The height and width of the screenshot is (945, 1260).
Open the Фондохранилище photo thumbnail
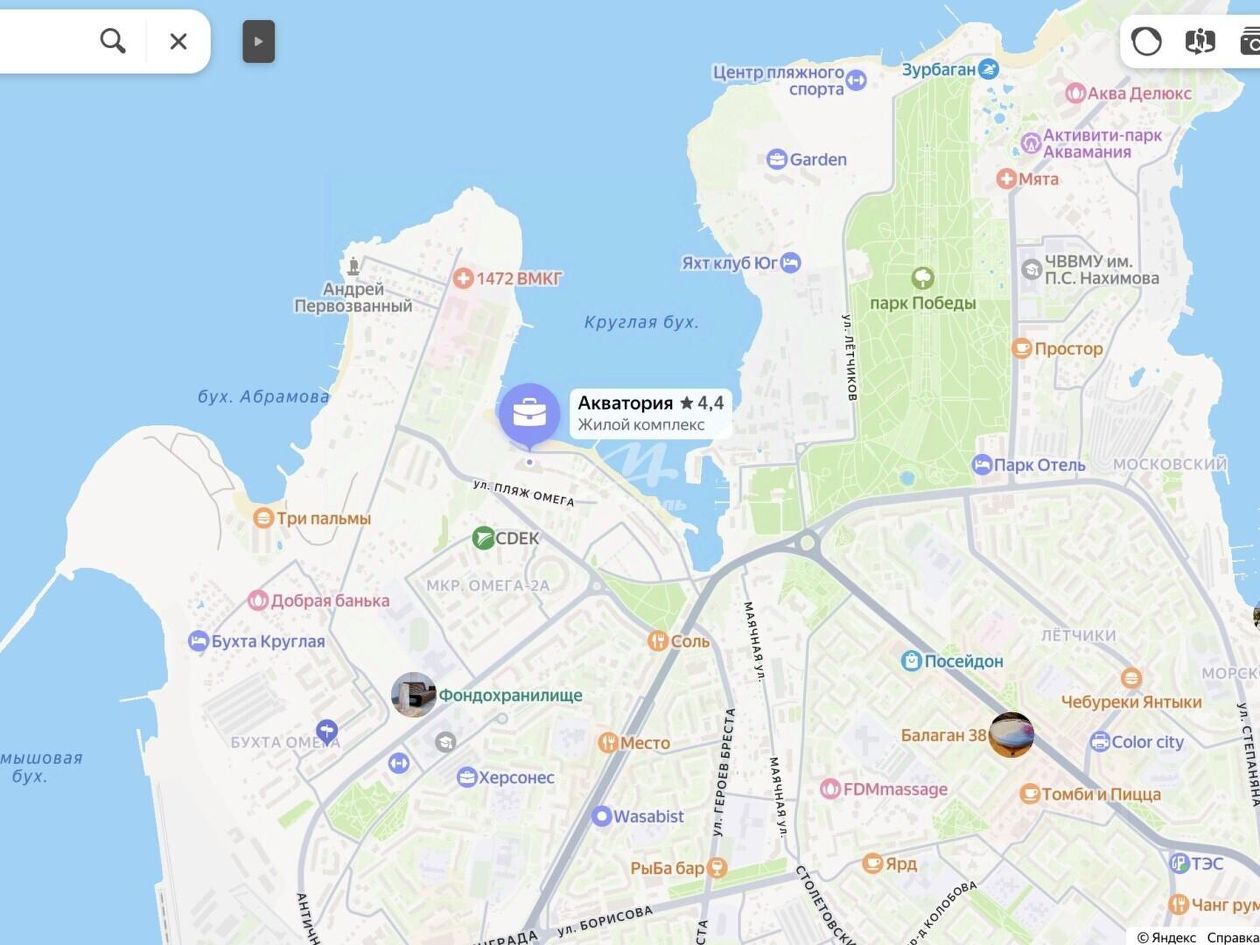413,695
